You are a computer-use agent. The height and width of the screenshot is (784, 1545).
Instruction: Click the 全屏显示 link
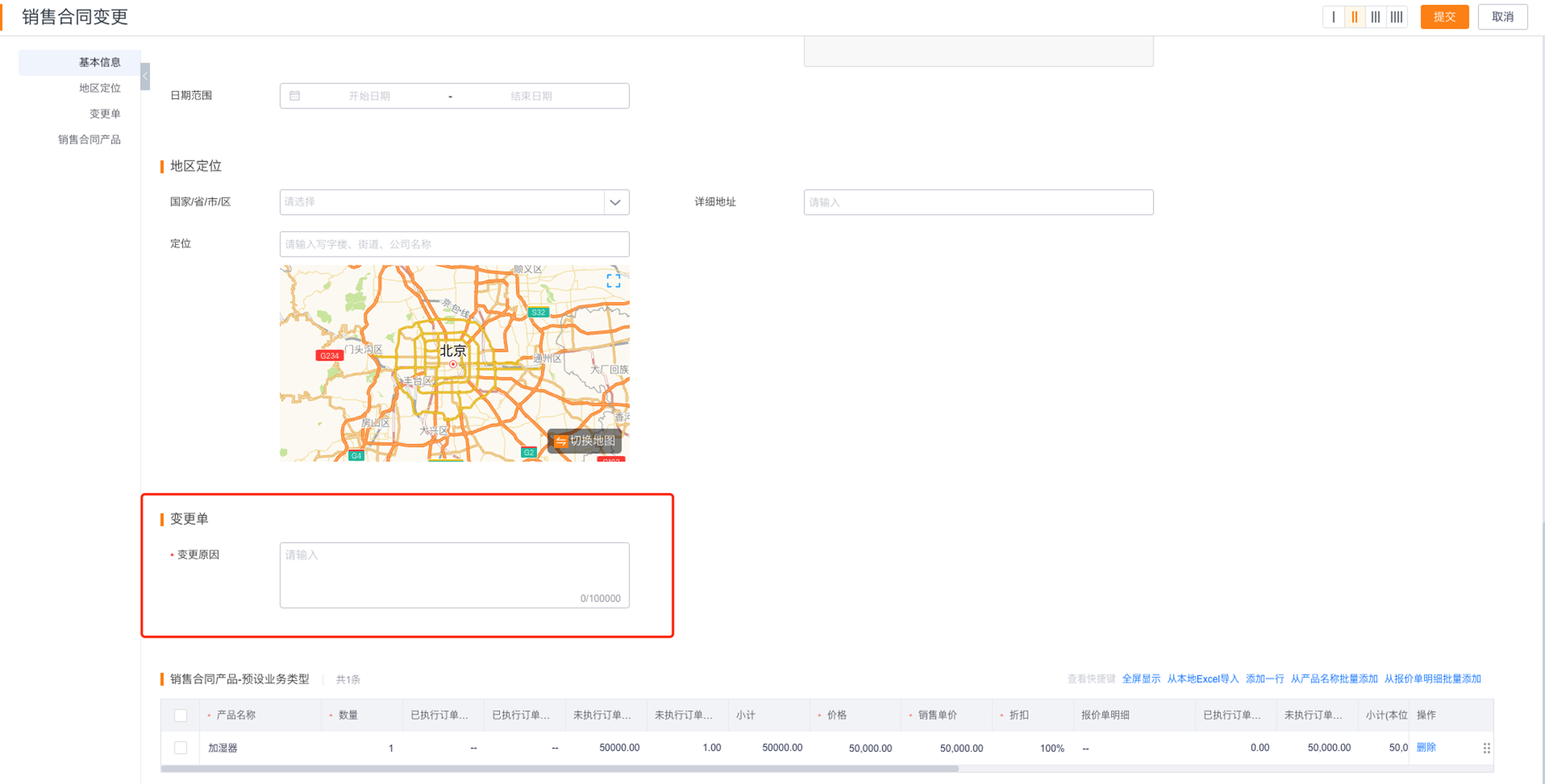(x=1141, y=678)
